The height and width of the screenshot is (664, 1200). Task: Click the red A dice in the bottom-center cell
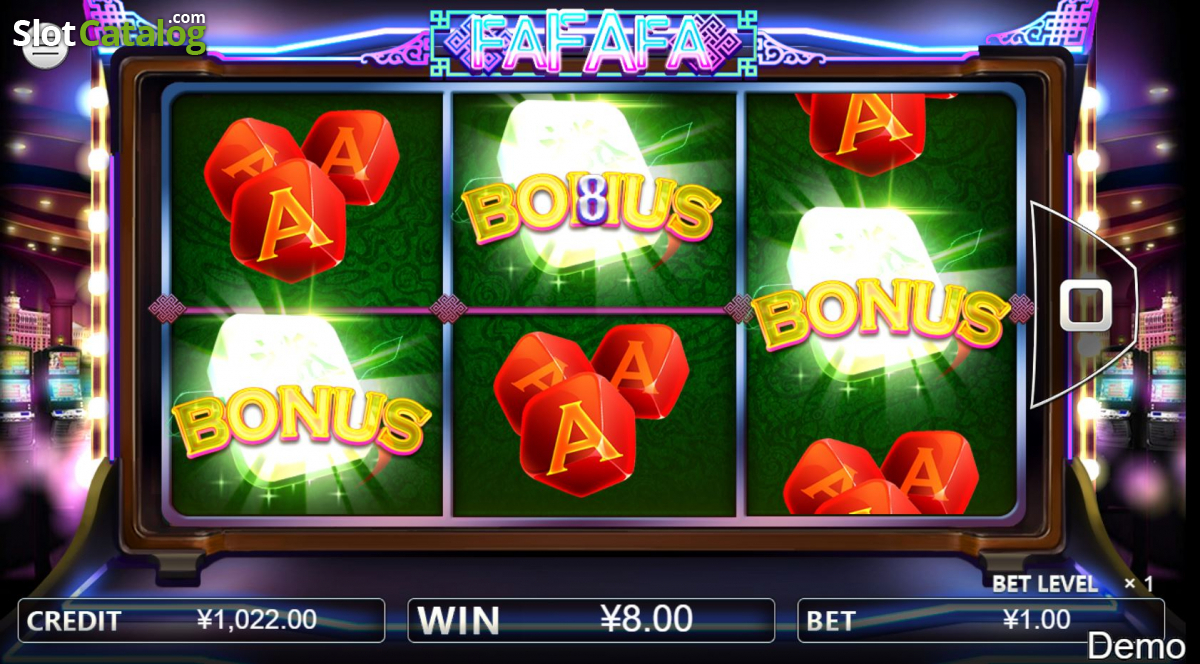point(590,405)
